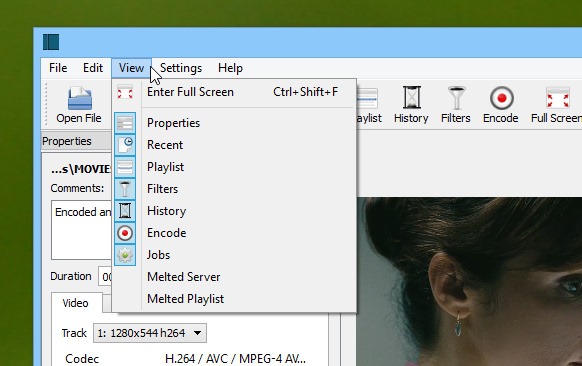Click the app icon in title bar
The height and width of the screenshot is (366, 582).
tap(51, 42)
